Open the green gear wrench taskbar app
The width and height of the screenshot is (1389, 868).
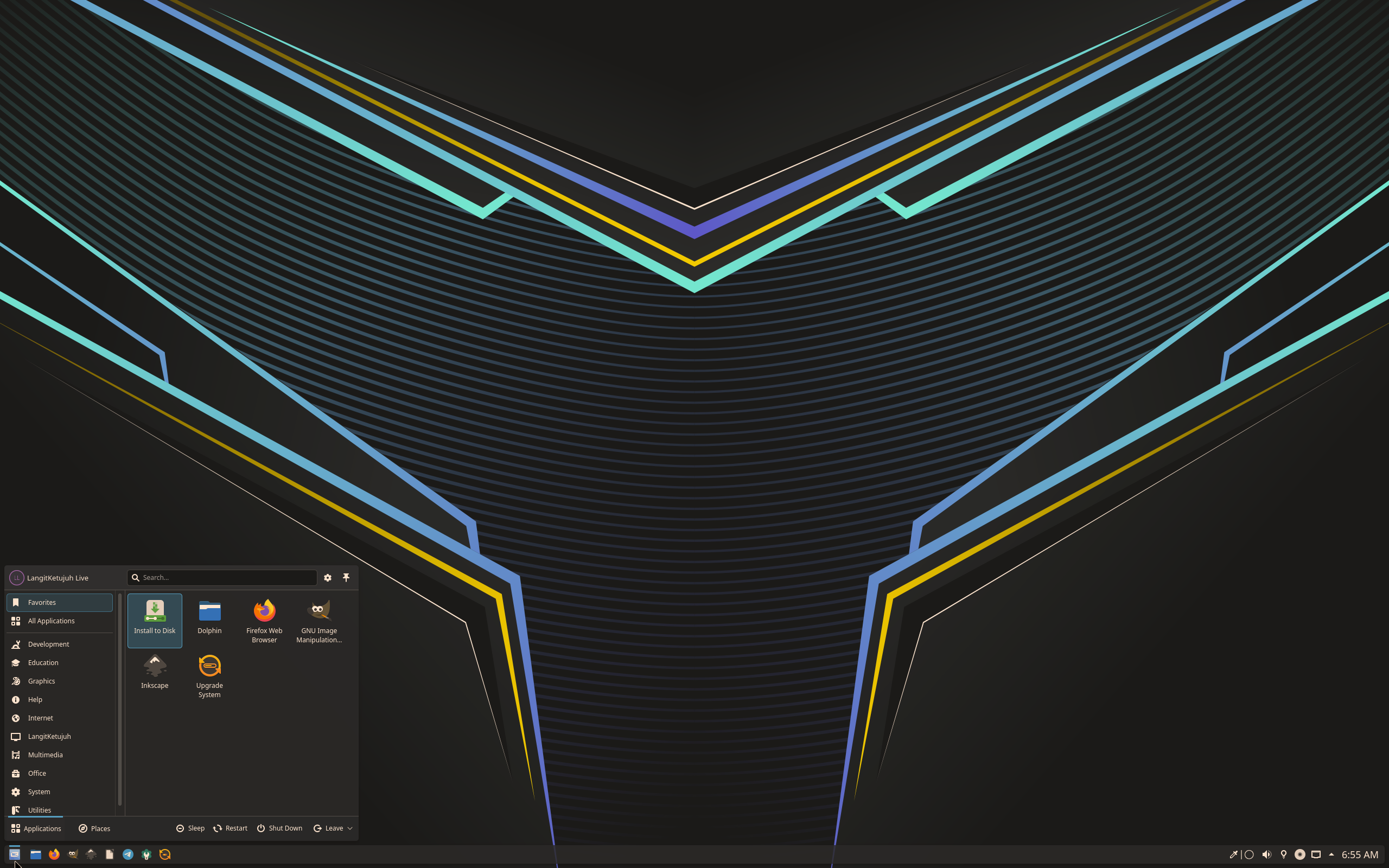(x=146, y=854)
